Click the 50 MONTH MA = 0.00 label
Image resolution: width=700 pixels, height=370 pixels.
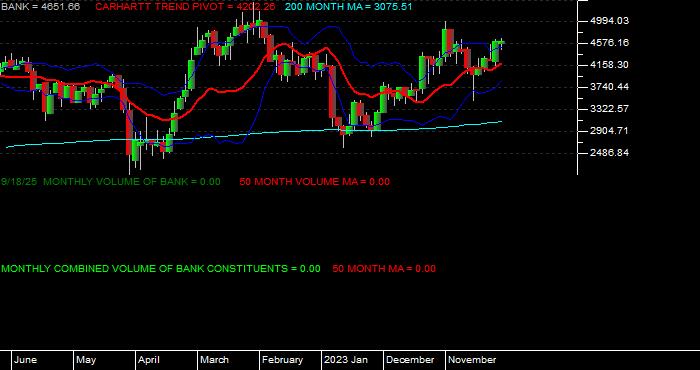pos(384,269)
